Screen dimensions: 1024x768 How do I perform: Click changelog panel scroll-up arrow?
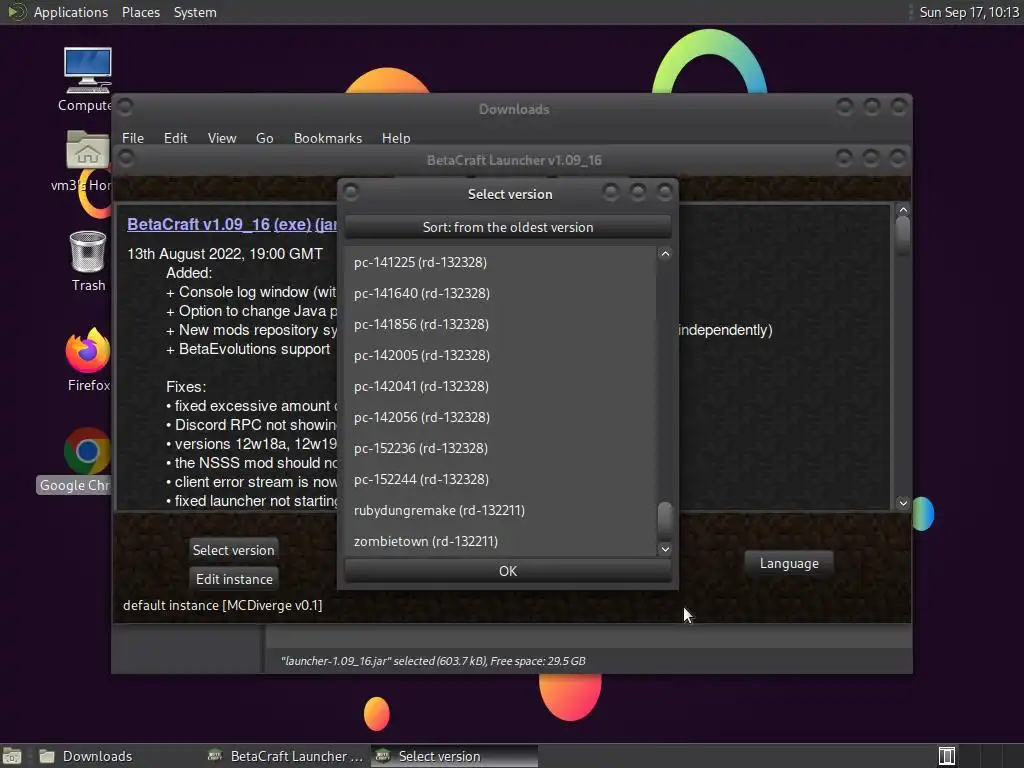[903, 210]
